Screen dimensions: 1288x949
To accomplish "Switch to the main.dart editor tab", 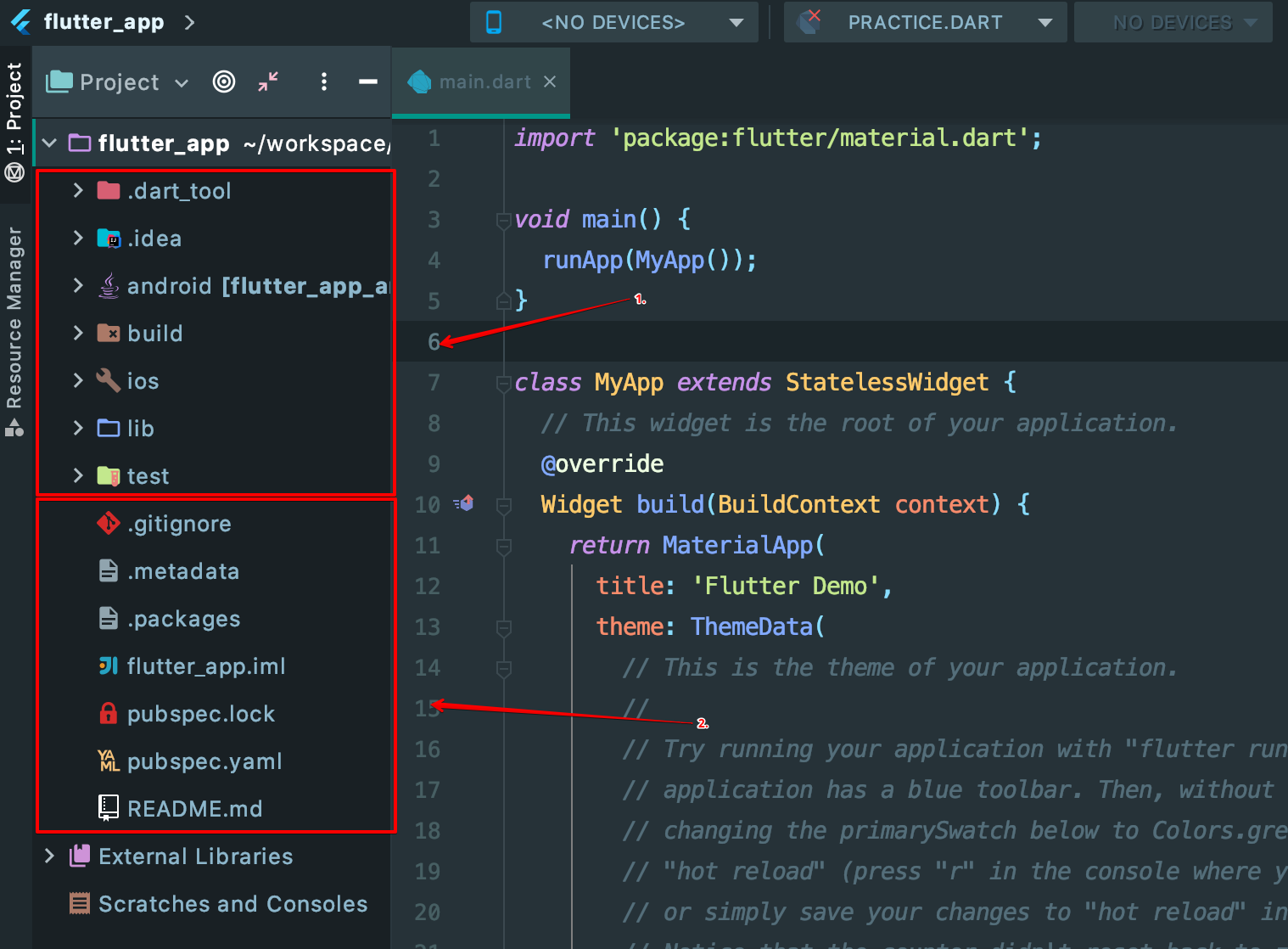I will pos(480,82).
